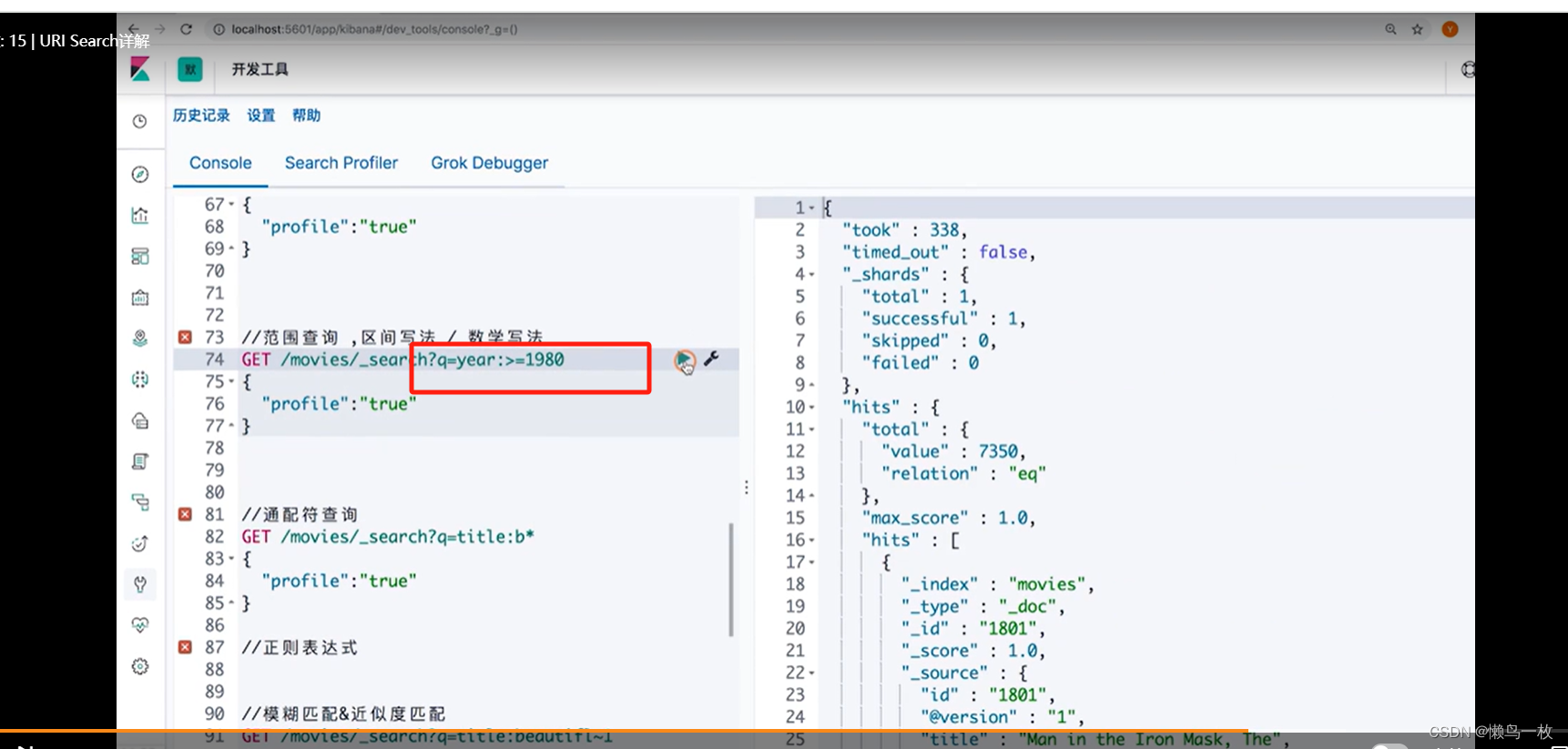Click "timed_out" : false in response
1568x749 pixels.
tap(939, 252)
